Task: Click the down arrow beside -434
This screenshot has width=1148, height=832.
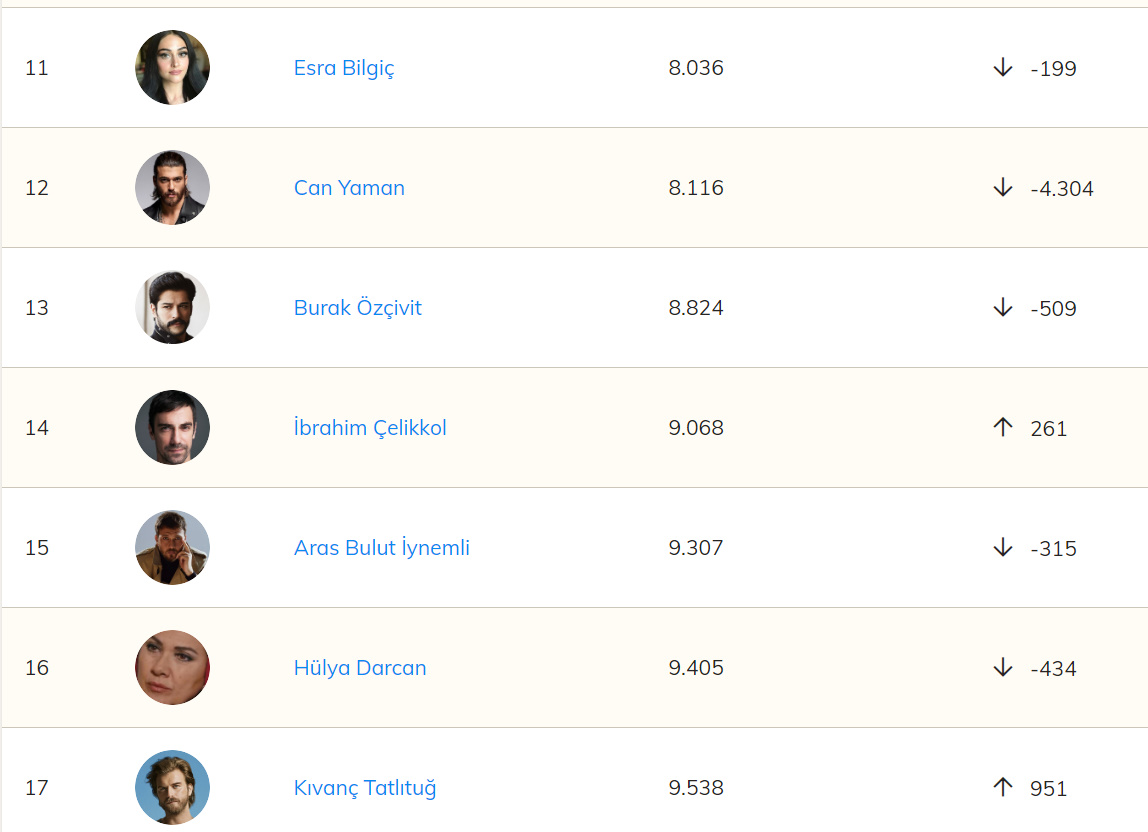Action: 1003,668
